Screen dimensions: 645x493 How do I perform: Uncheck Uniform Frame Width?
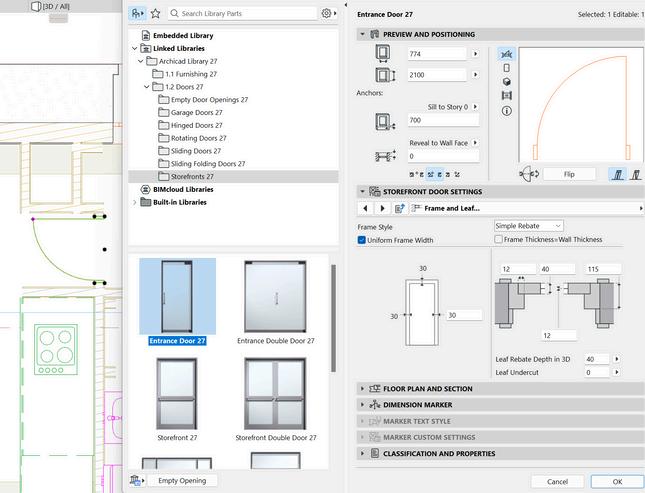pyautogui.click(x=362, y=240)
